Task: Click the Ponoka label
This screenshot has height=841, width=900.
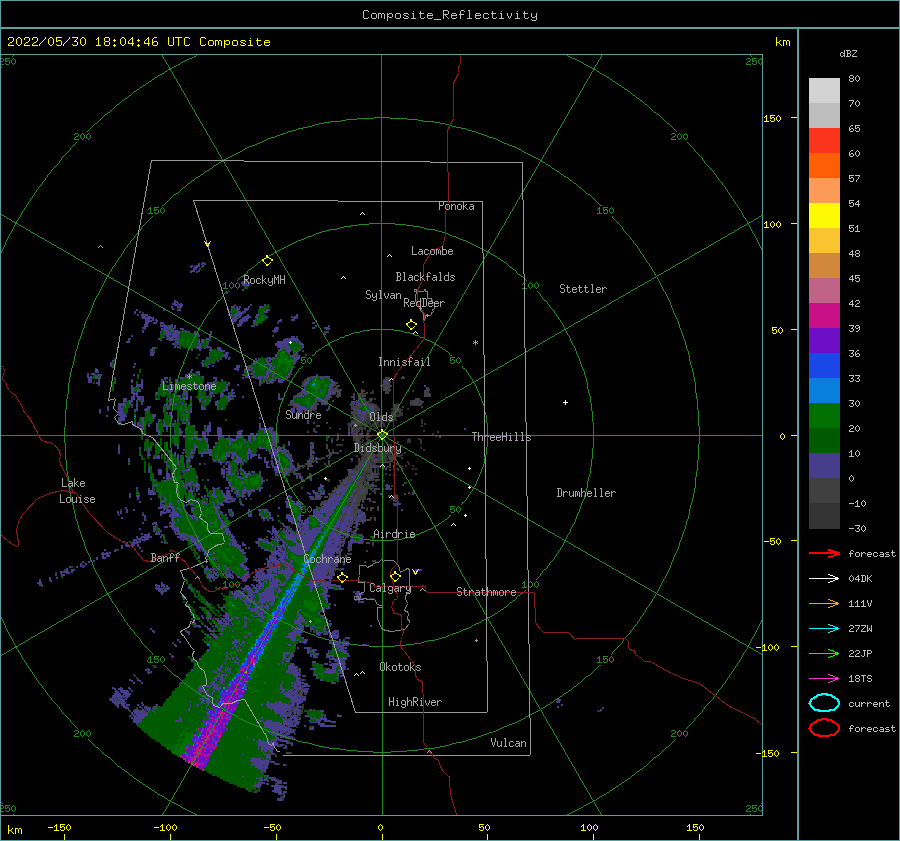Action: (x=456, y=206)
